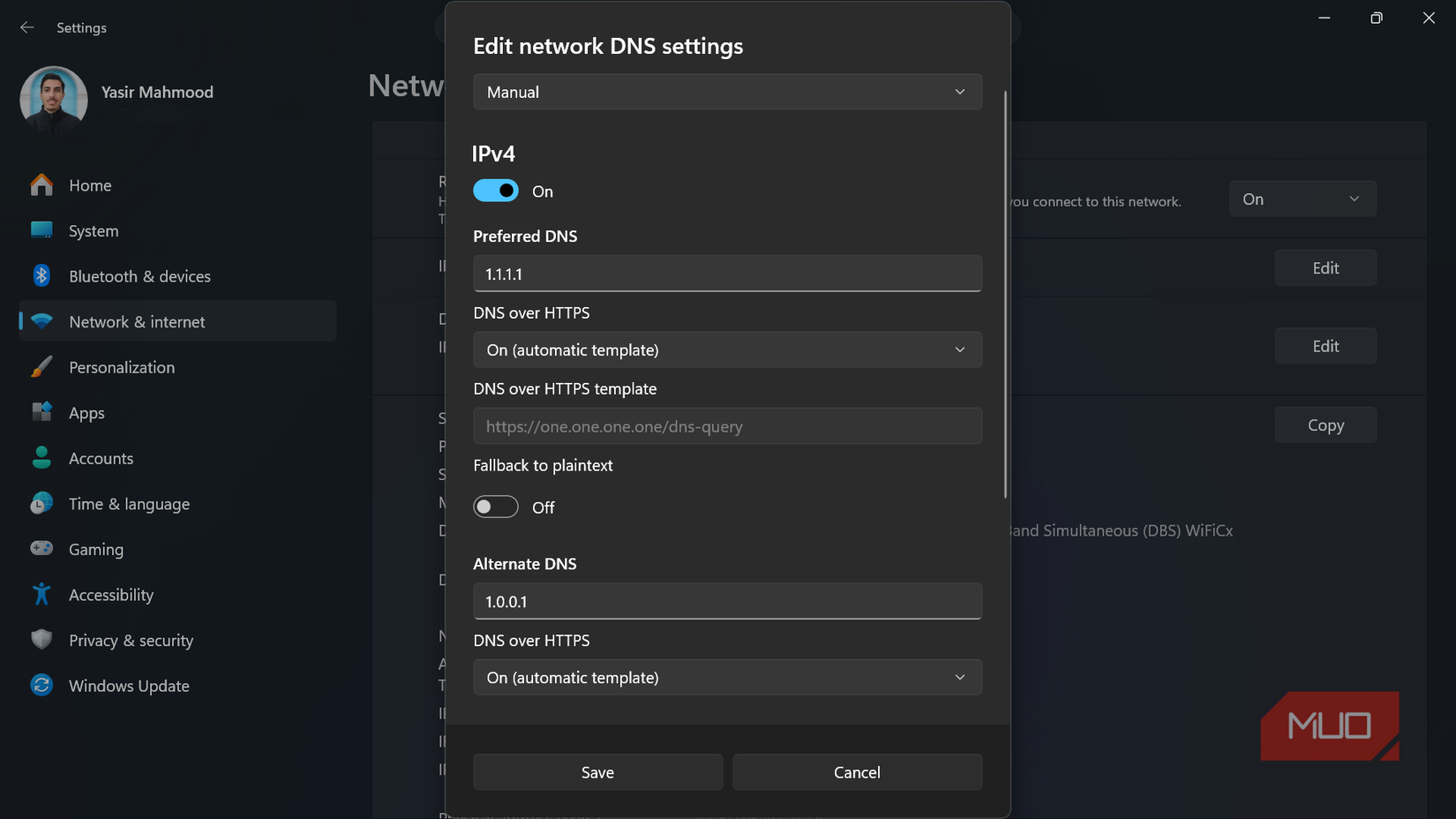Cancel the DNS edit dialog

[x=857, y=772]
